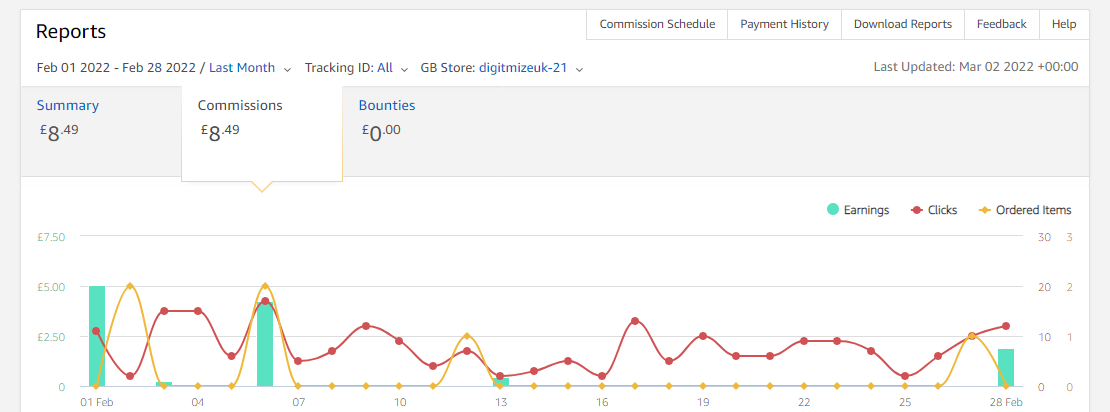Open the Feedback link
1110x412 pixels.
tap(1002, 24)
